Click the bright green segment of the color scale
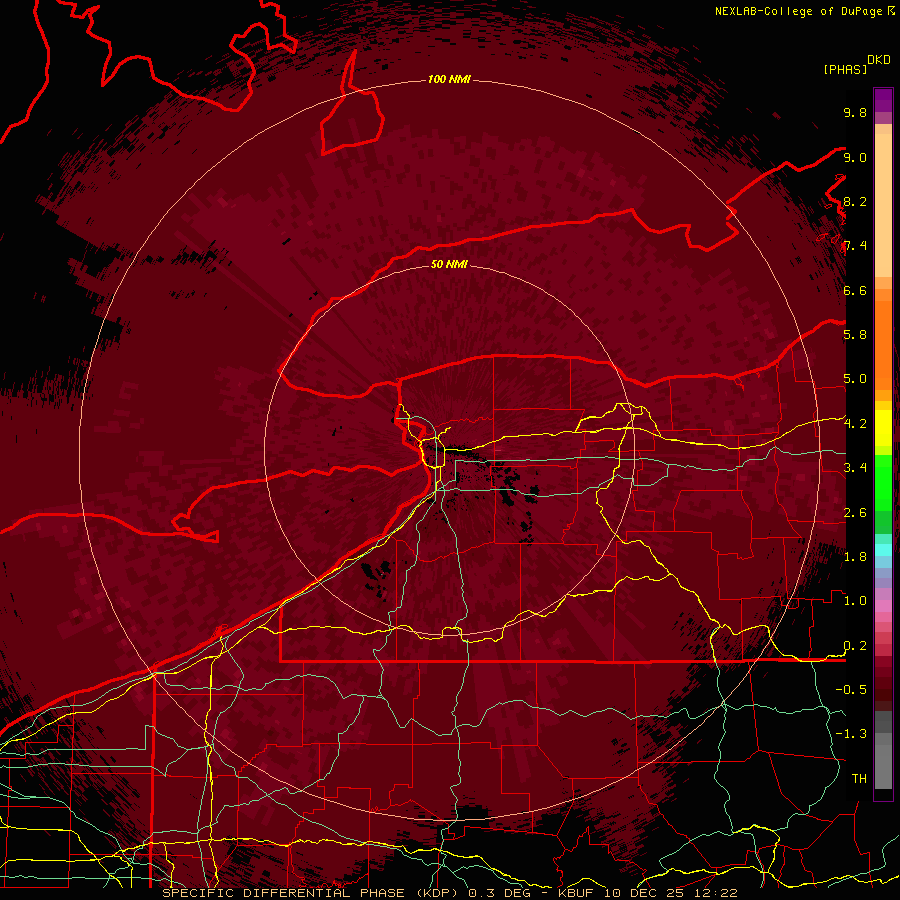 (x=883, y=482)
